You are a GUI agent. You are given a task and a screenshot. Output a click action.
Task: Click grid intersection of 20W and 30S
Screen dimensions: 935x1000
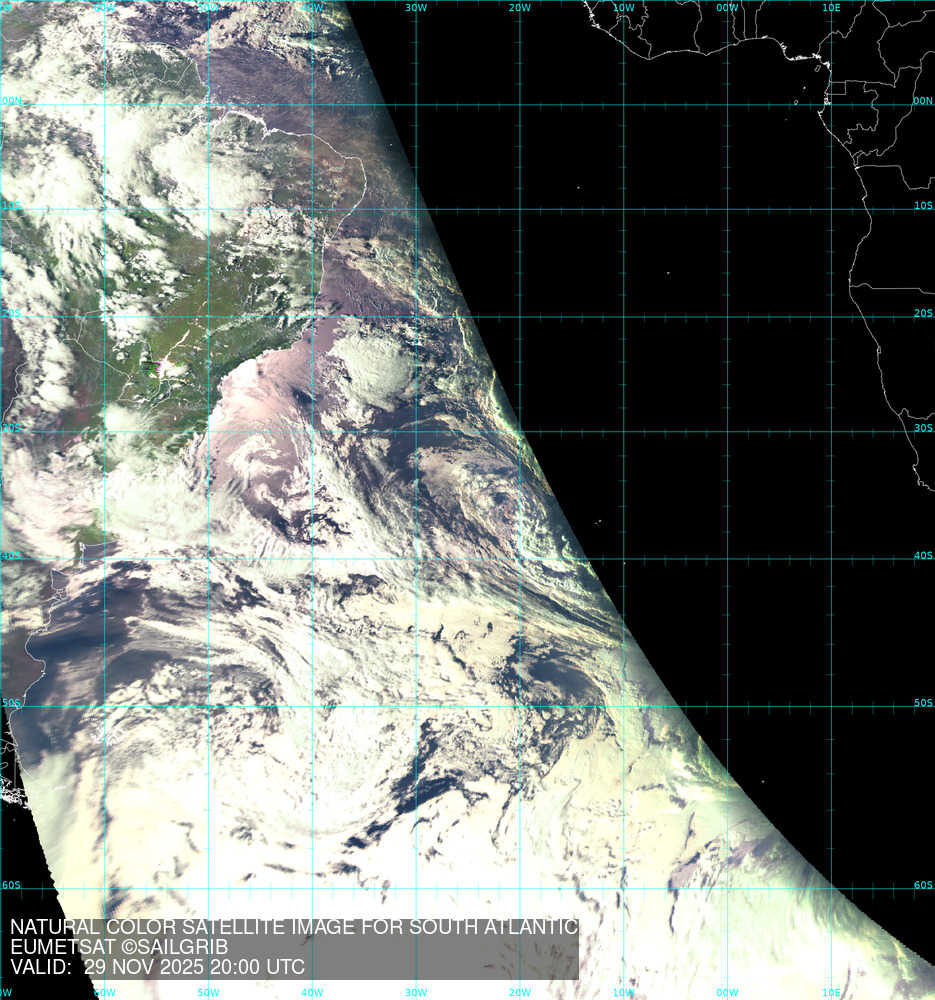(x=520, y=432)
